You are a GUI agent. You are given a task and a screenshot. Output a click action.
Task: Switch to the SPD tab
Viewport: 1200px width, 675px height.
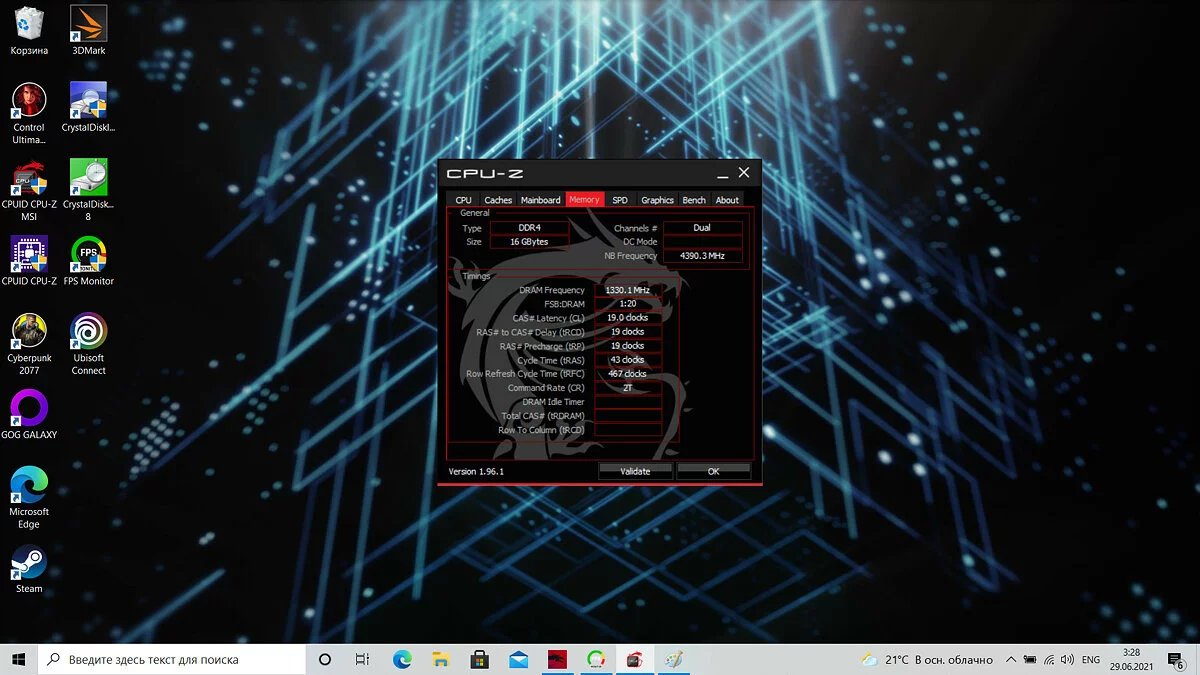620,200
